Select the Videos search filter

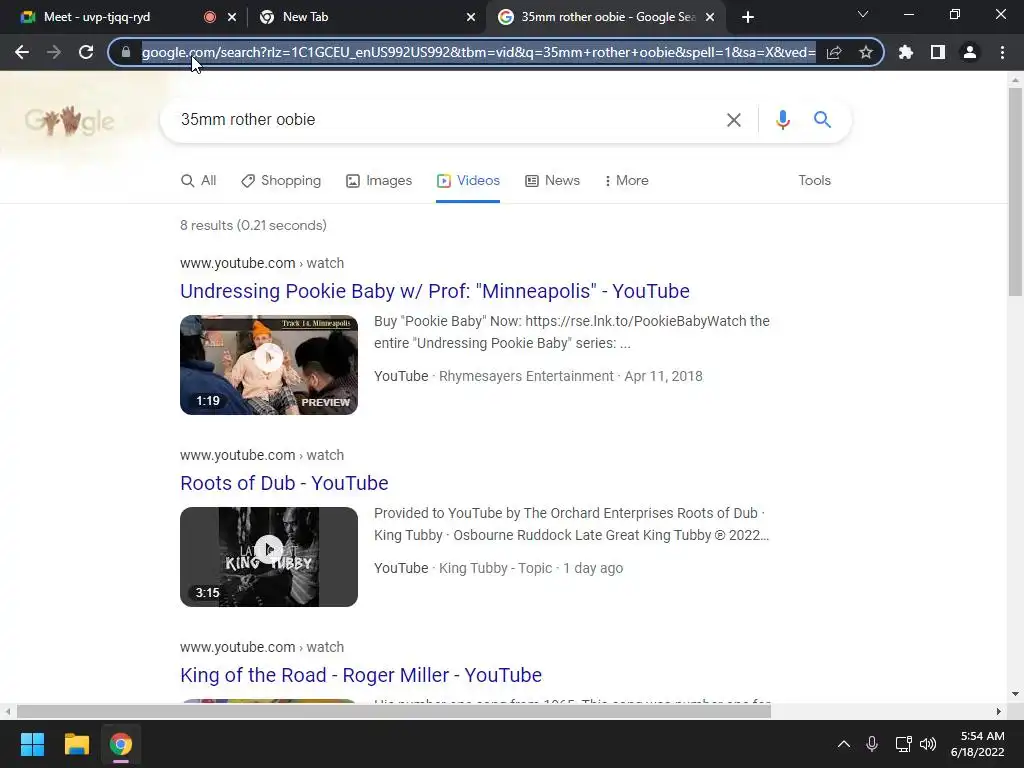coord(468,180)
